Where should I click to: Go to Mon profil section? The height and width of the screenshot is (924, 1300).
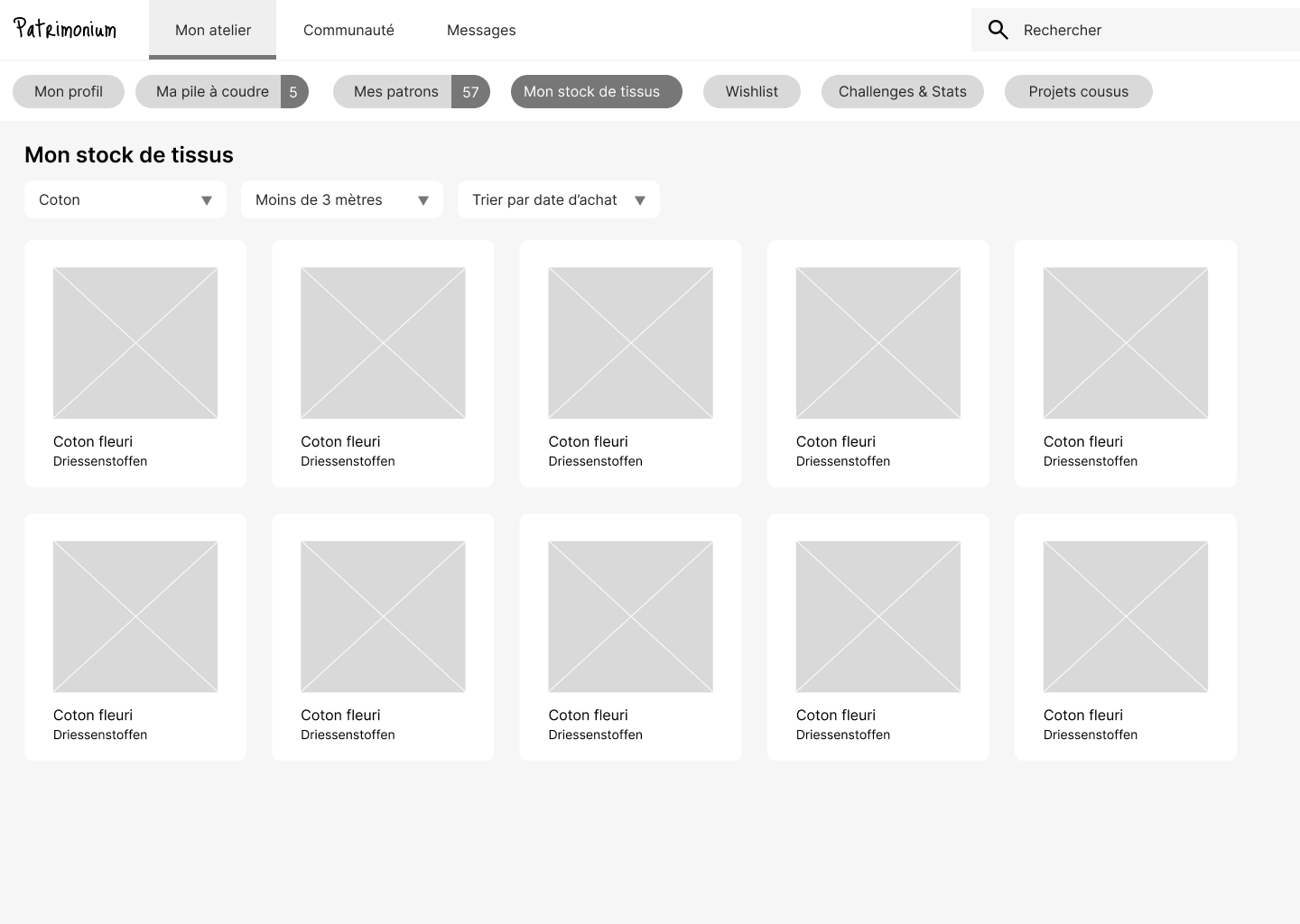69,92
